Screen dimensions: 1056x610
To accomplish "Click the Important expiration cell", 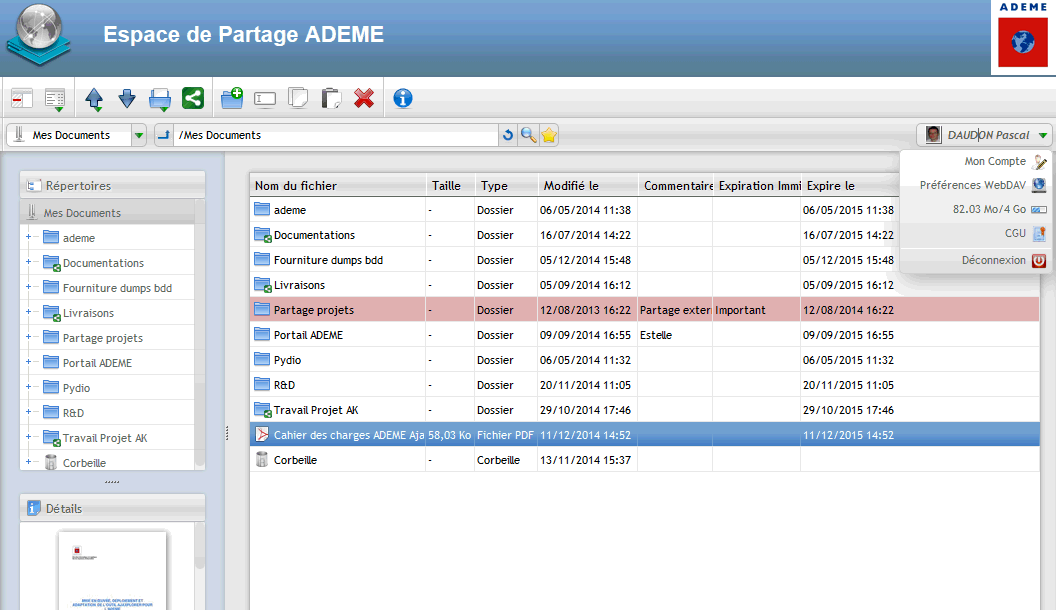I will pyautogui.click(x=756, y=310).
